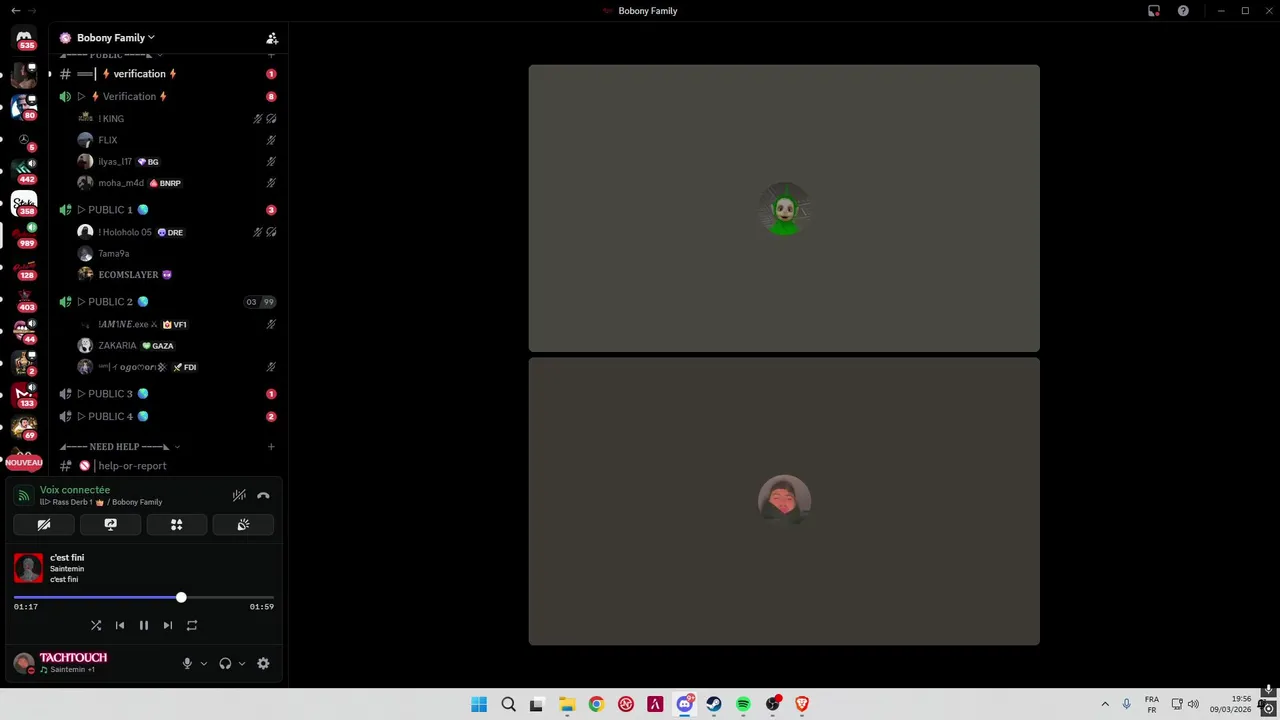1280x720 pixels.
Task: Seek the song progress slider handle
Action: click(x=181, y=597)
